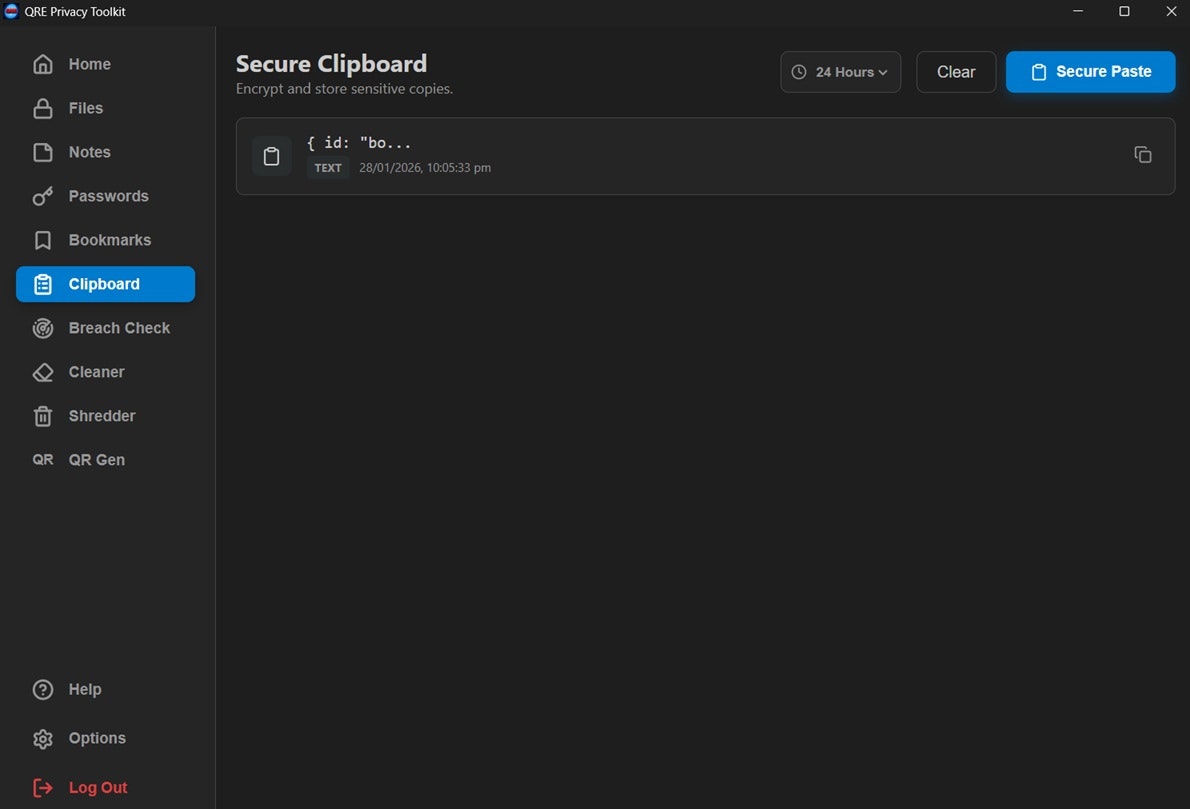This screenshot has height=809, width=1190.
Task: Open Breach Check page
Action: tap(105, 329)
